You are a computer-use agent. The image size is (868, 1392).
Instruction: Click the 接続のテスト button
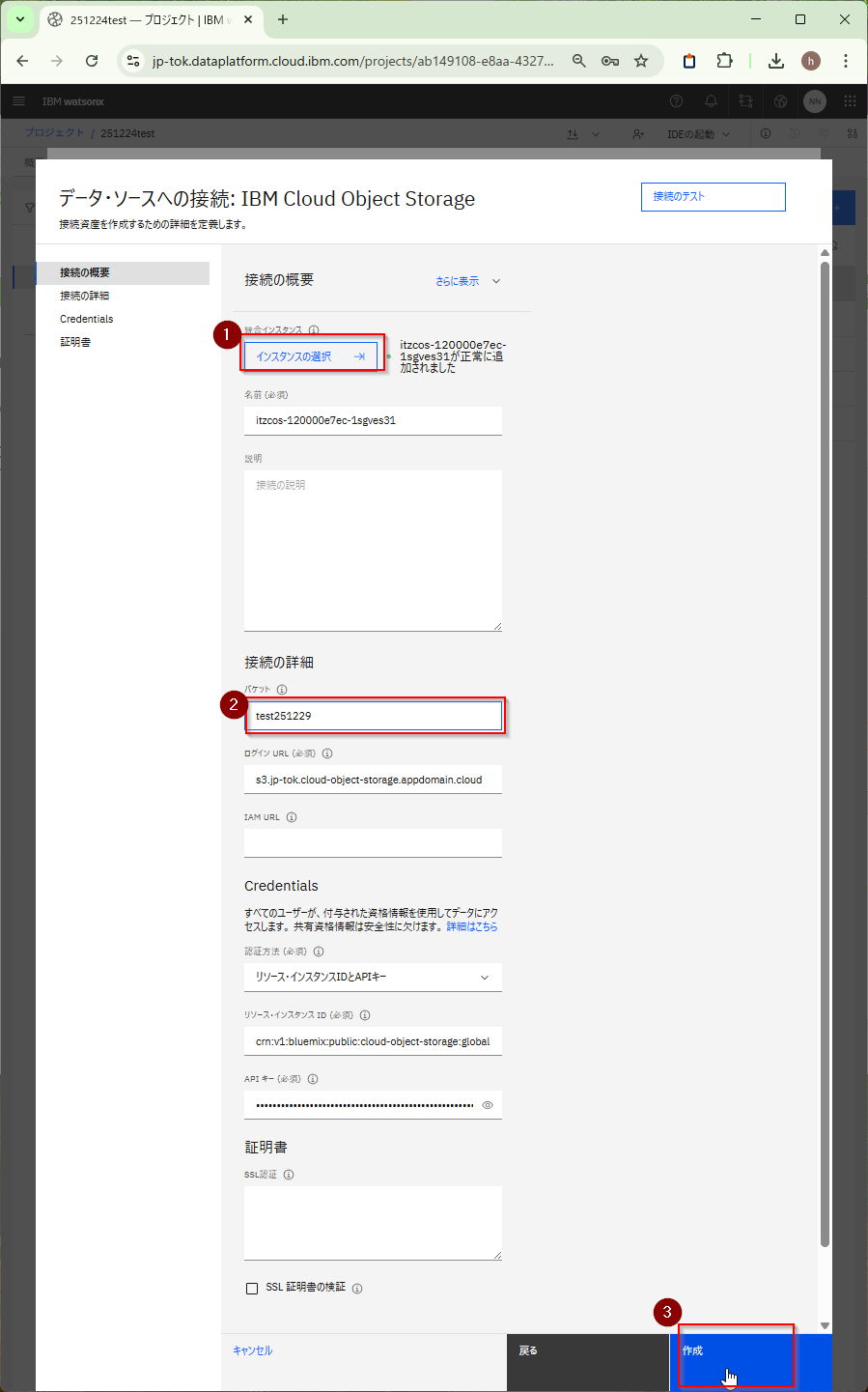713,196
